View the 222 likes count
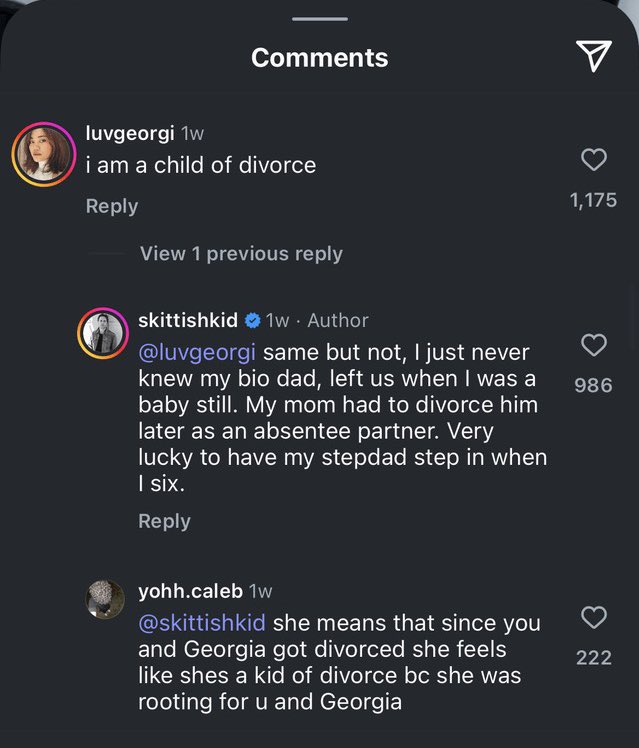This screenshot has height=748, width=639. tap(594, 657)
